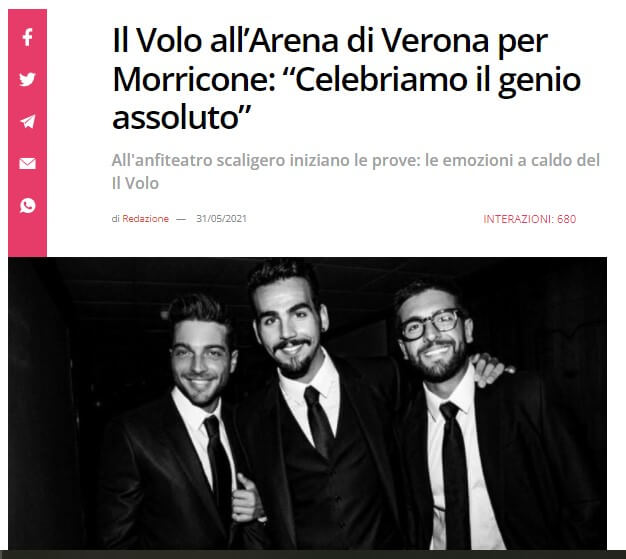The height and width of the screenshot is (559, 626).
Task: Open the black-and-white trio photo
Action: tap(307, 403)
